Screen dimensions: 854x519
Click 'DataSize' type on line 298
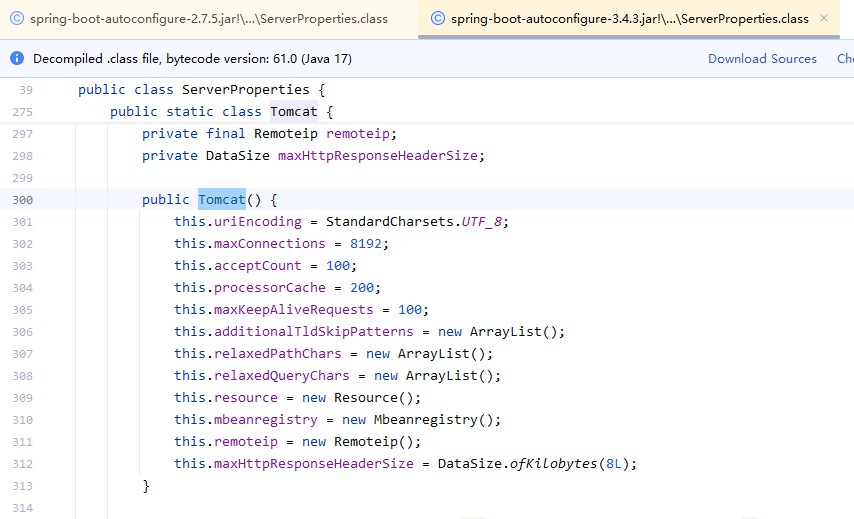tap(237, 156)
